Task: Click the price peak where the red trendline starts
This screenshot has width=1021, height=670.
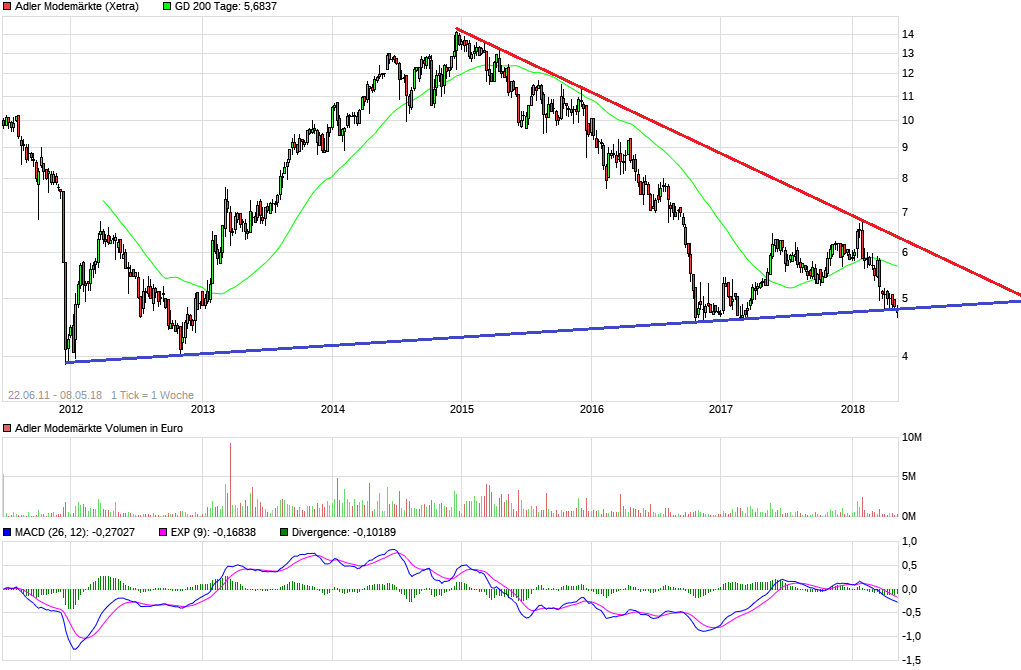Action: click(456, 31)
